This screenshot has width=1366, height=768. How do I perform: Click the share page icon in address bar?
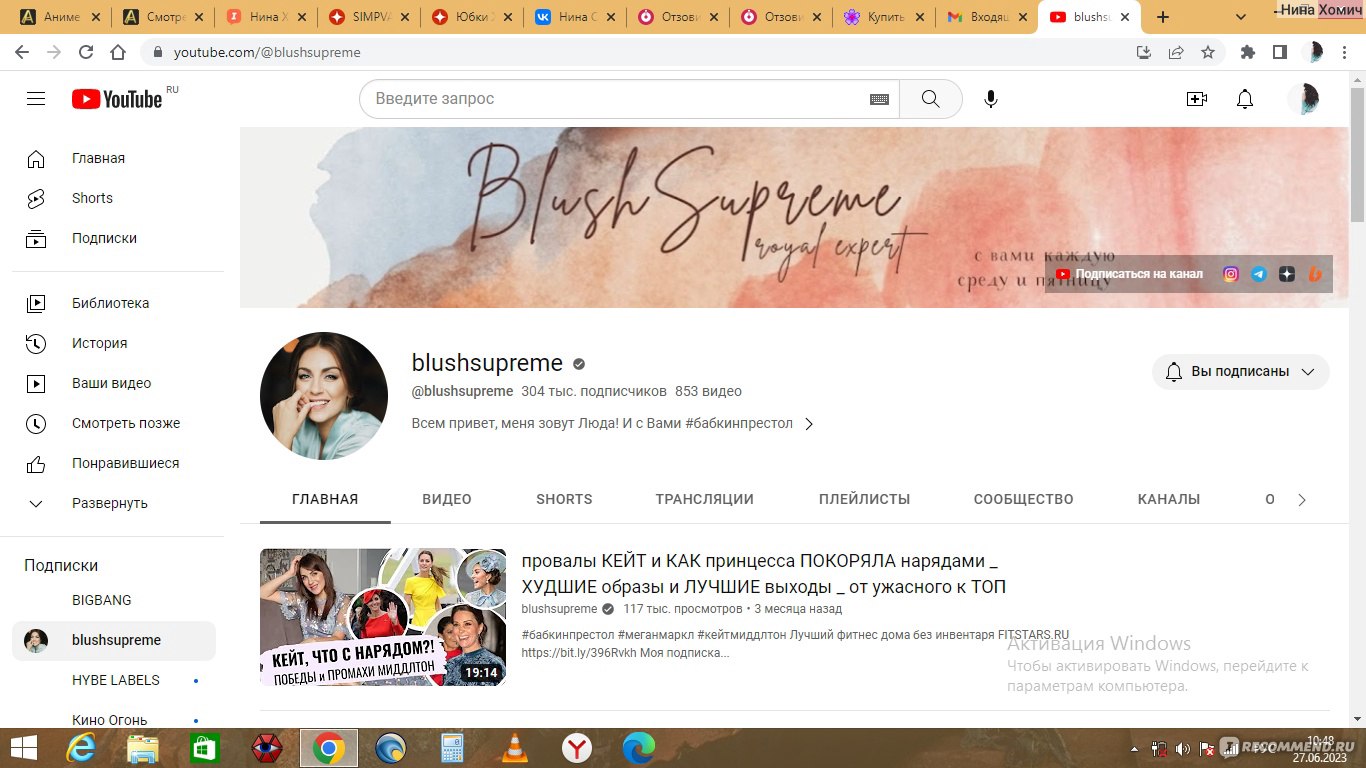(x=1176, y=52)
